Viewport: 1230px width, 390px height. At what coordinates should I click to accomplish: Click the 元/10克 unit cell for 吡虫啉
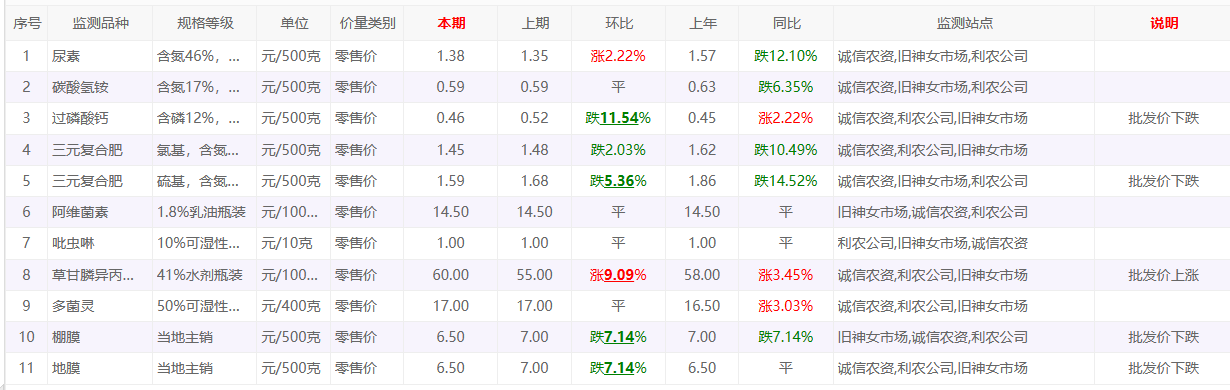click(x=287, y=243)
